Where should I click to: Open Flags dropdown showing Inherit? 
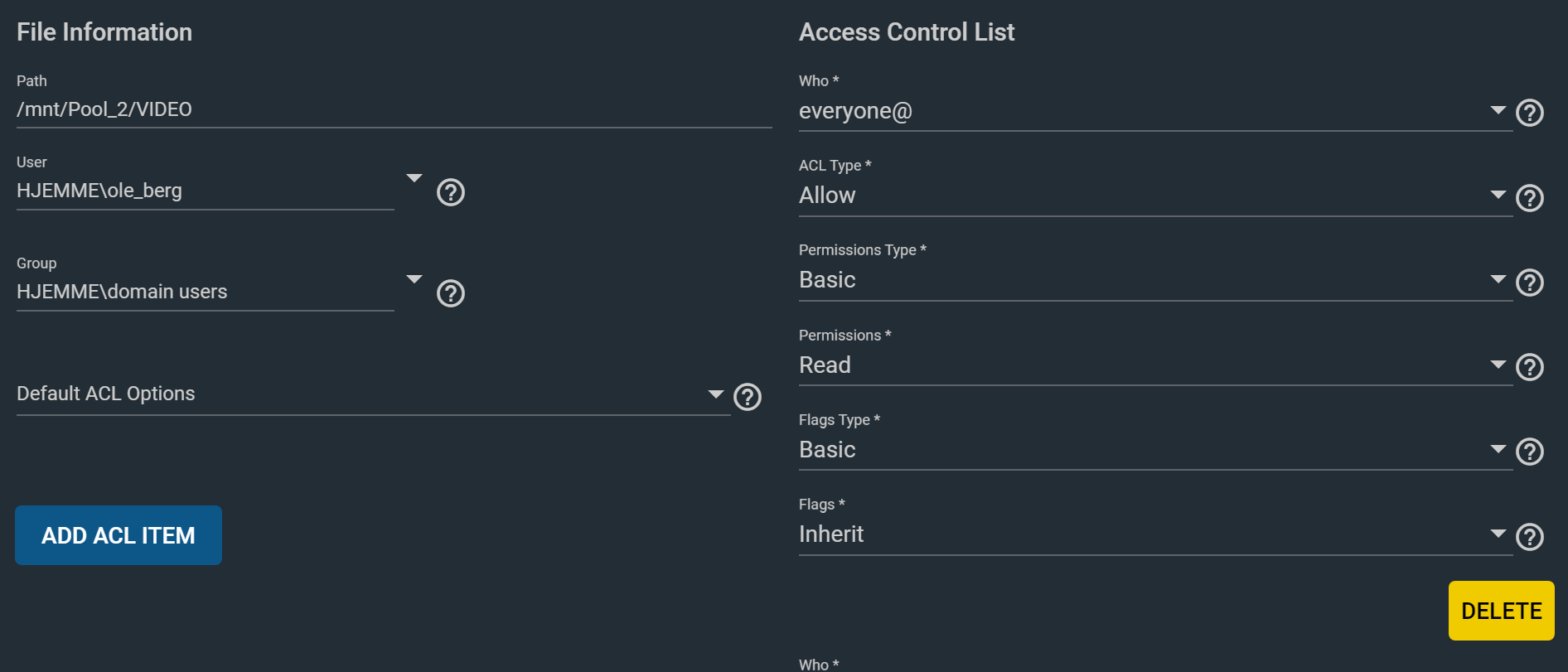[1155, 534]
